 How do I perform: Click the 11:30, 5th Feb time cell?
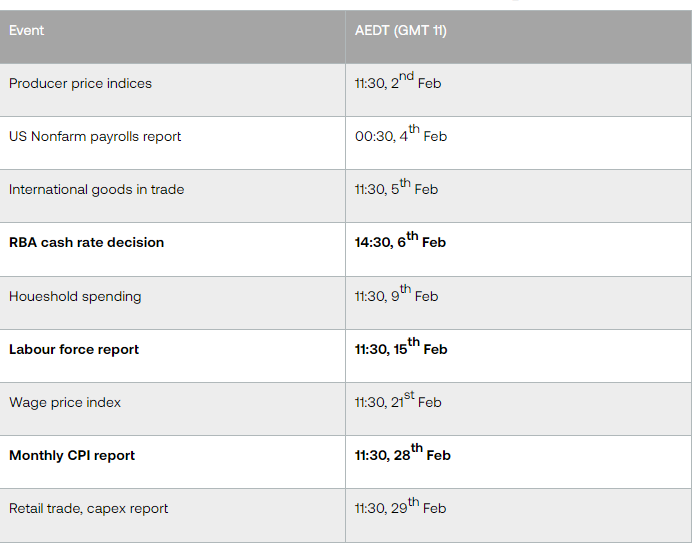[x=397, y=190]
